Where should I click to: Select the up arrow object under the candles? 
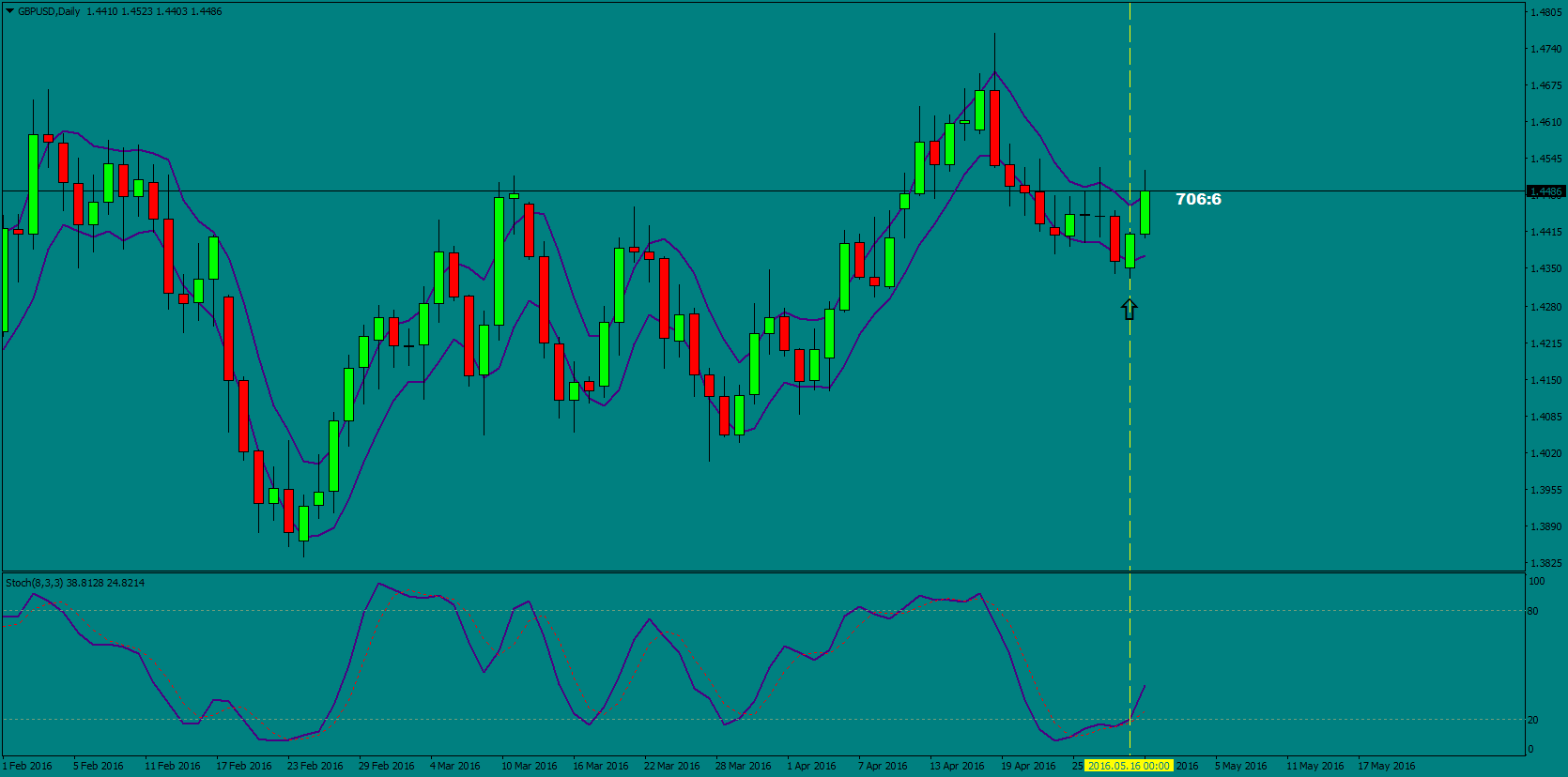click(1130, 309)
